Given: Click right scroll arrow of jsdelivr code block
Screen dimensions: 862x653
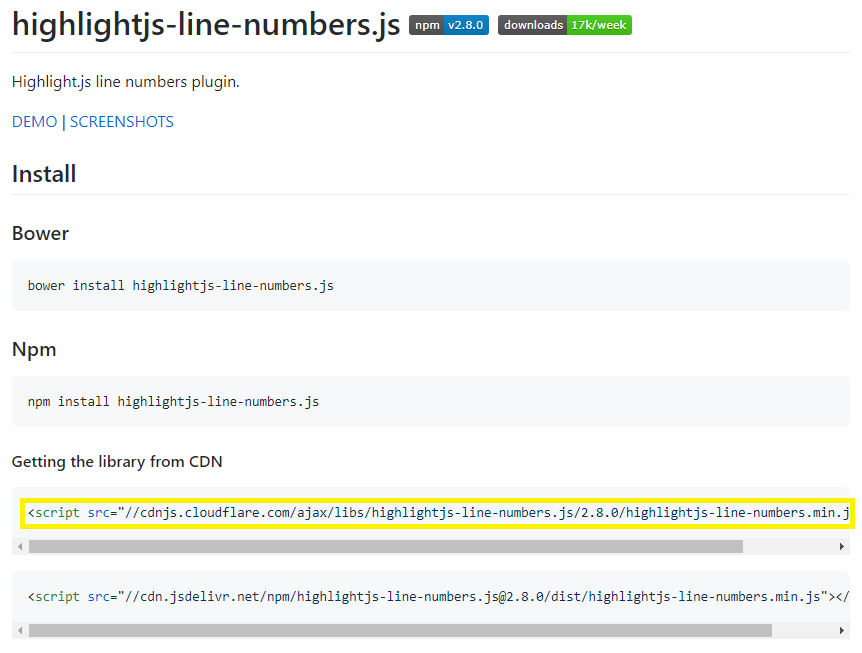Looking at the screenshot, I should (x=842, y=630).
